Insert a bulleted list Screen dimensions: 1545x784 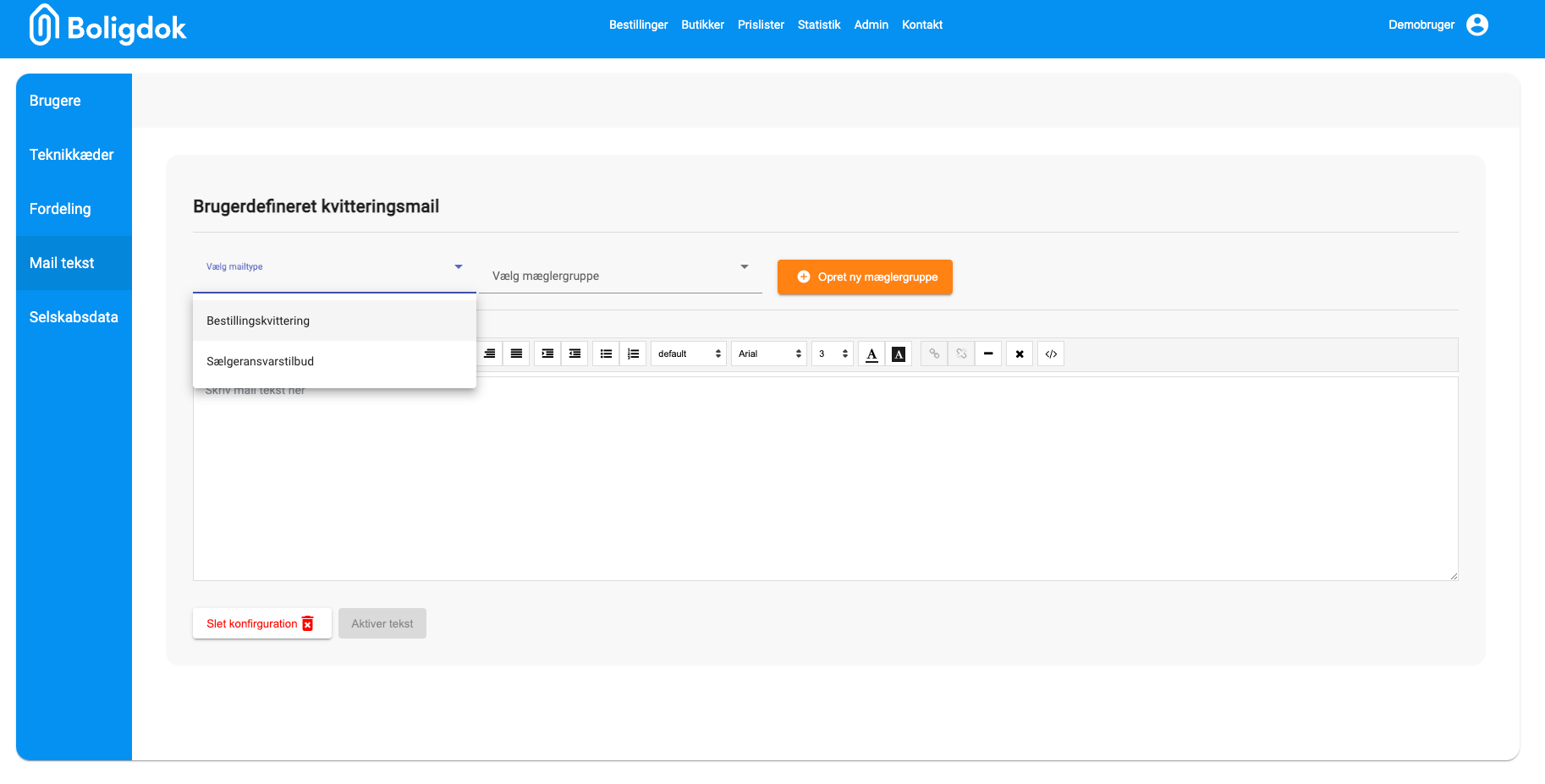pos(606,354)
